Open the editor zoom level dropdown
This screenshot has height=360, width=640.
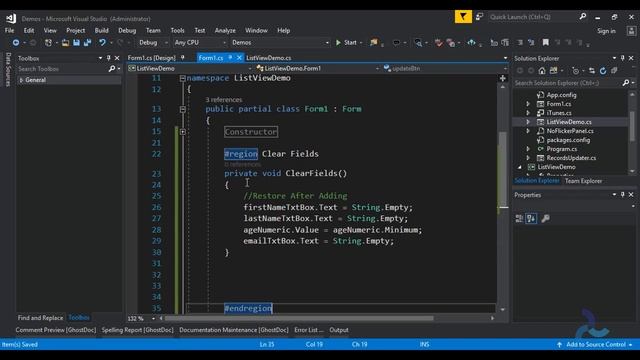153,318
